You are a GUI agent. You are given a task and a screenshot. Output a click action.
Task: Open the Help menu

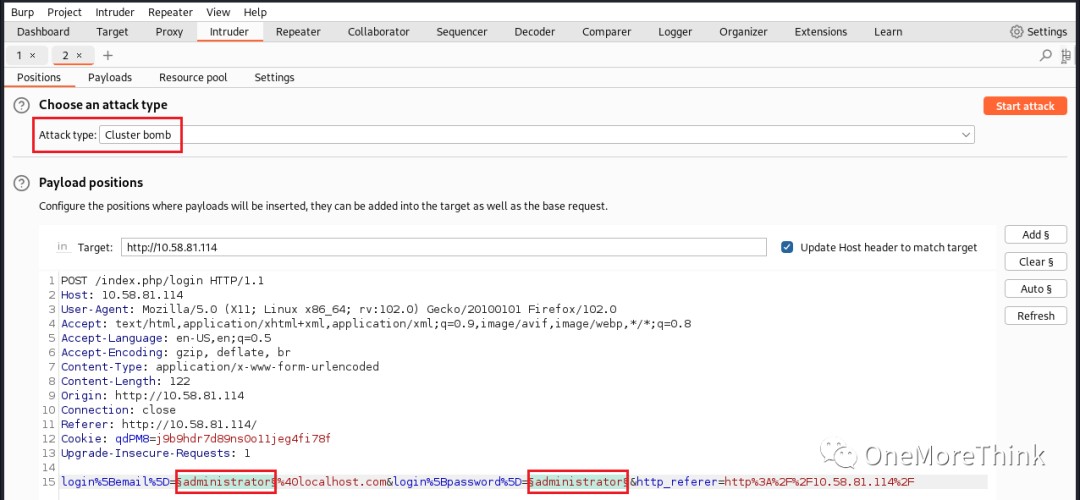click(x=255, y=12)
